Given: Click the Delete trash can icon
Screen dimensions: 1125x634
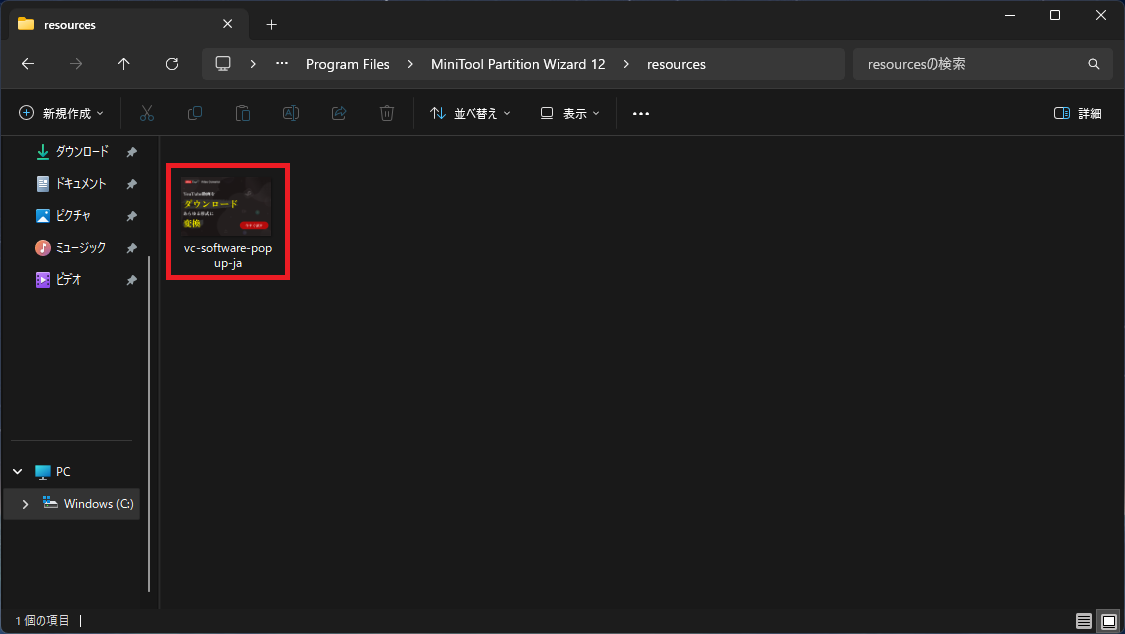Looking at the screenshot, I should [387, 114].
